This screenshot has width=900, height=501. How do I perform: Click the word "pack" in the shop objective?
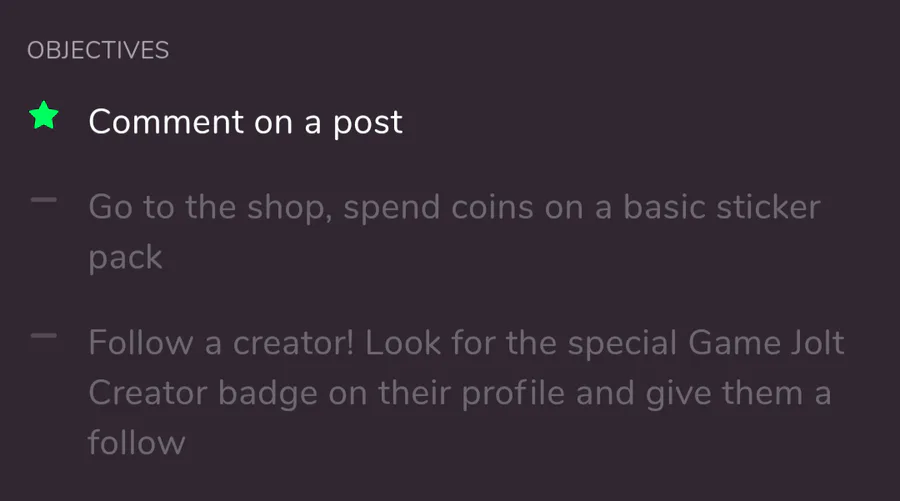125,258
